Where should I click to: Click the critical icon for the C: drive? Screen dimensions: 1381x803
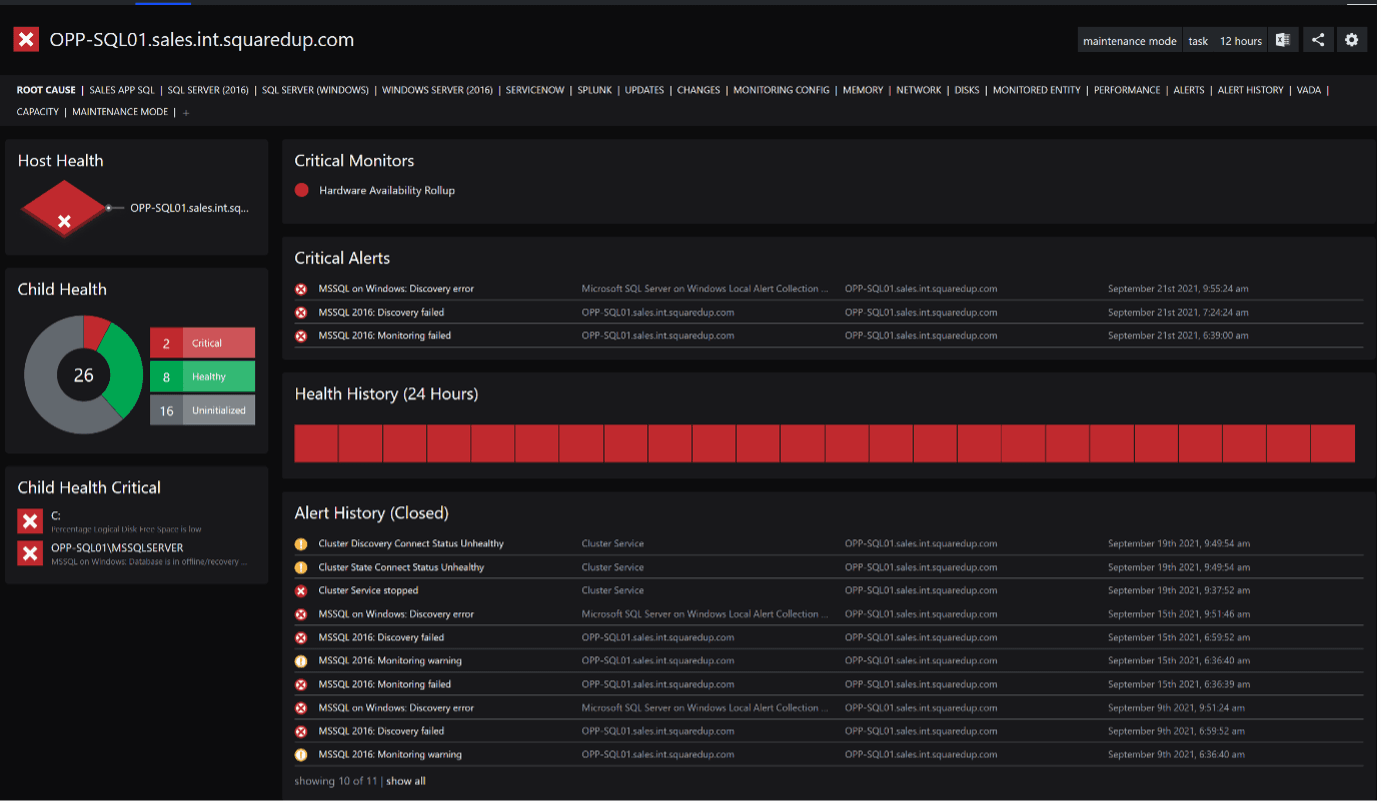30,521
